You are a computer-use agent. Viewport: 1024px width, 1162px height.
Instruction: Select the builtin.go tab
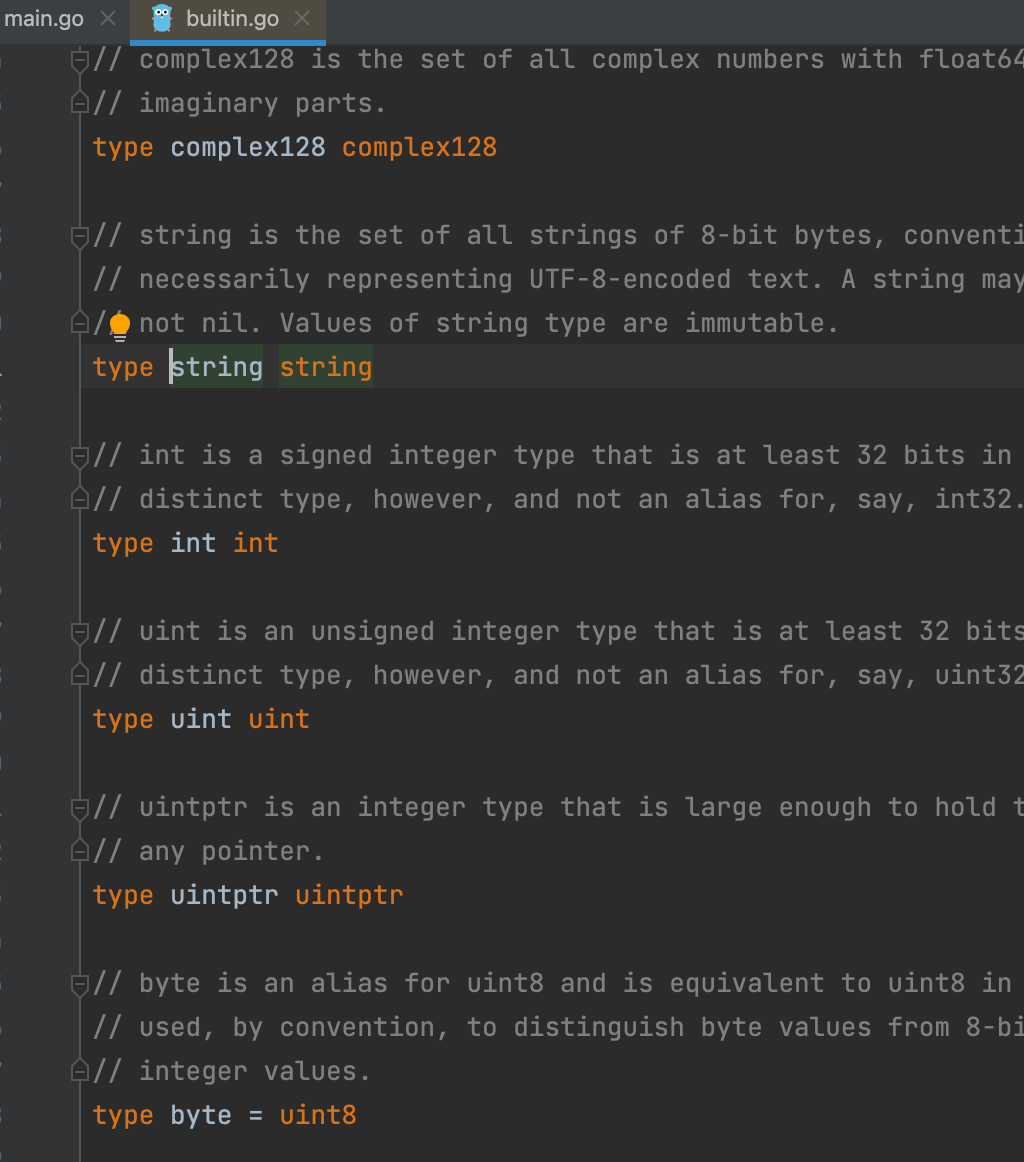point(234,19)
